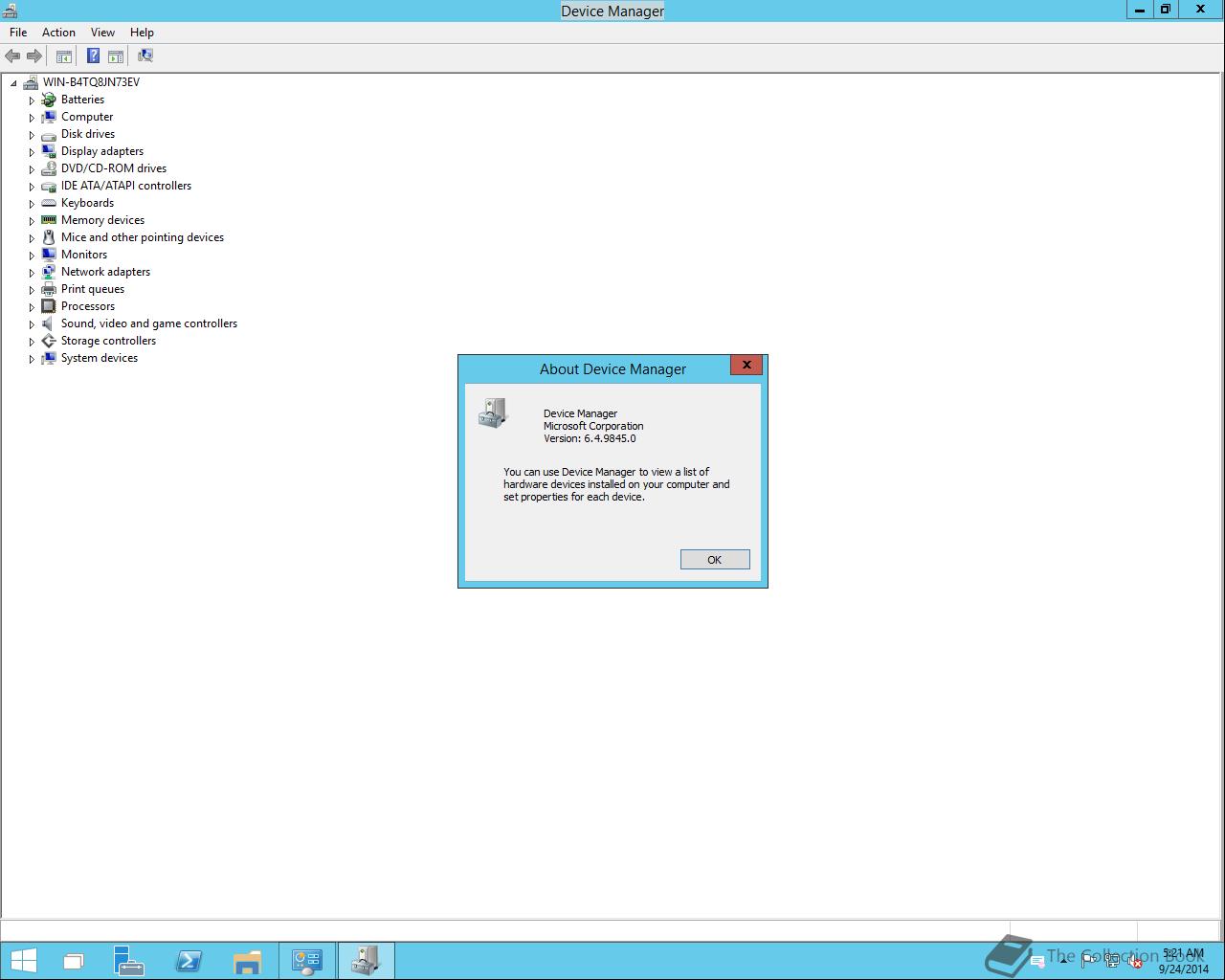Click the Device Manager taskbar button
This screenshot has width=1225, height=980.
point(366,961)
